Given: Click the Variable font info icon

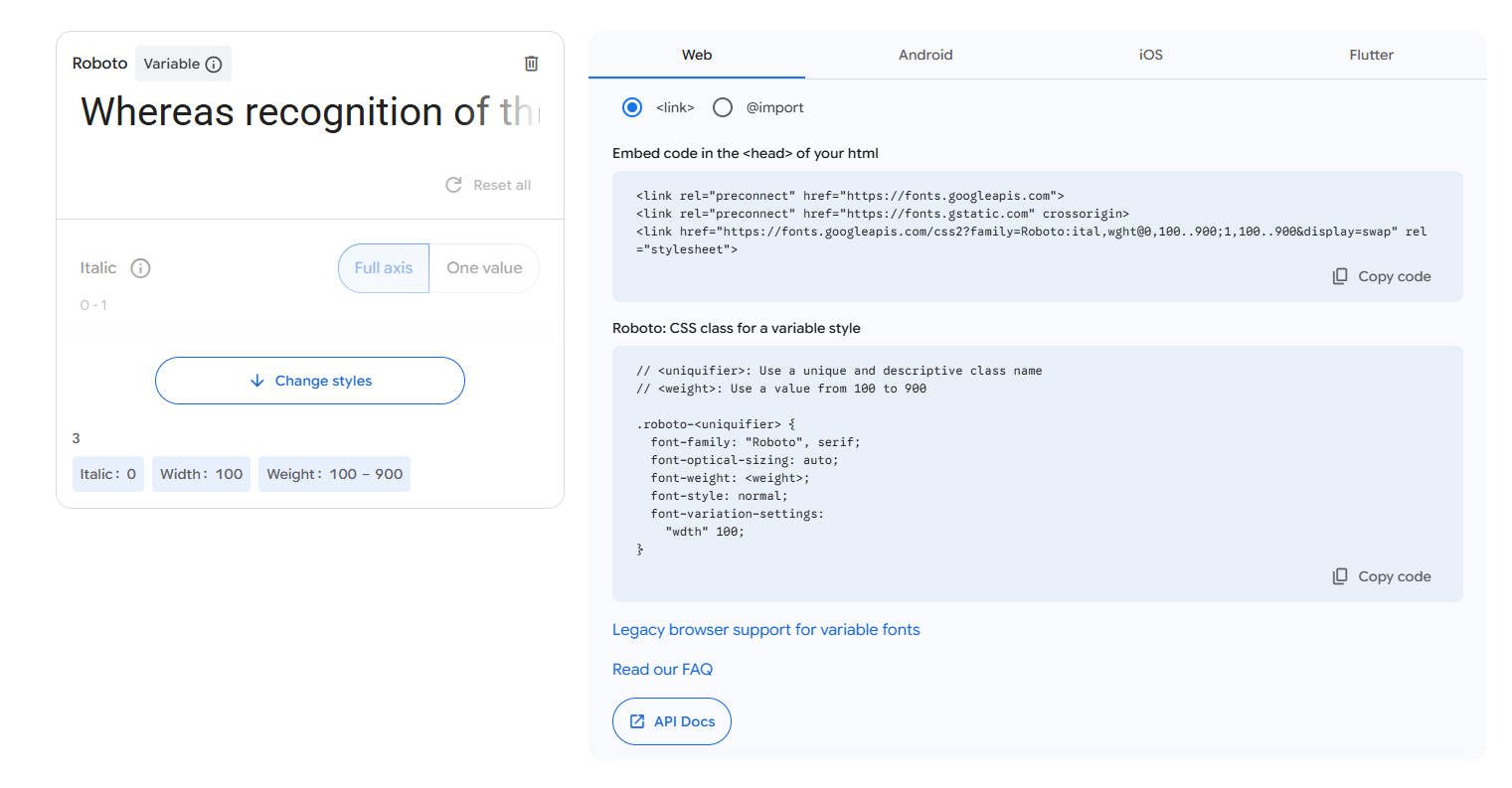Looking at the screenshot, I should pos(214,65).
